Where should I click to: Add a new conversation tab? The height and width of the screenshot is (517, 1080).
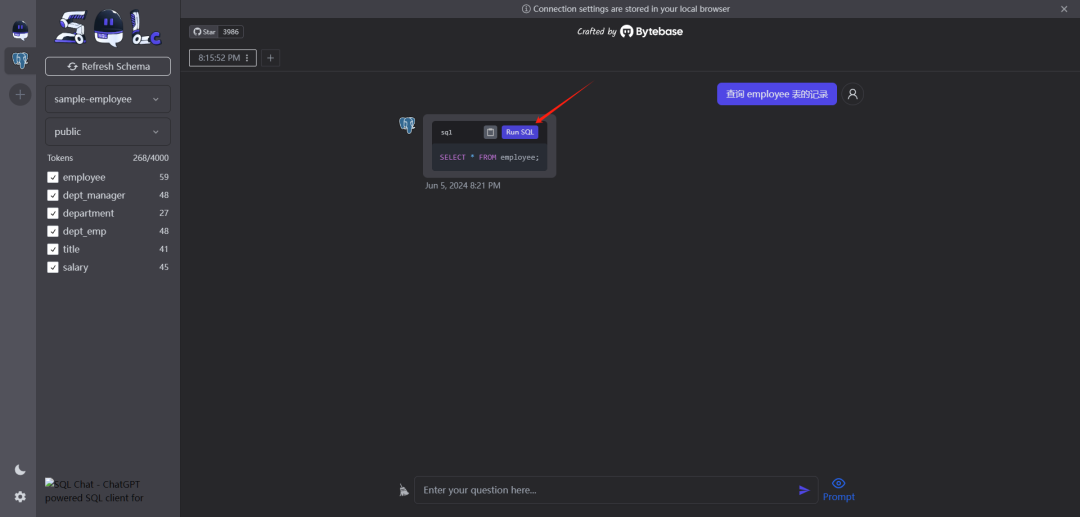(271, 58)
